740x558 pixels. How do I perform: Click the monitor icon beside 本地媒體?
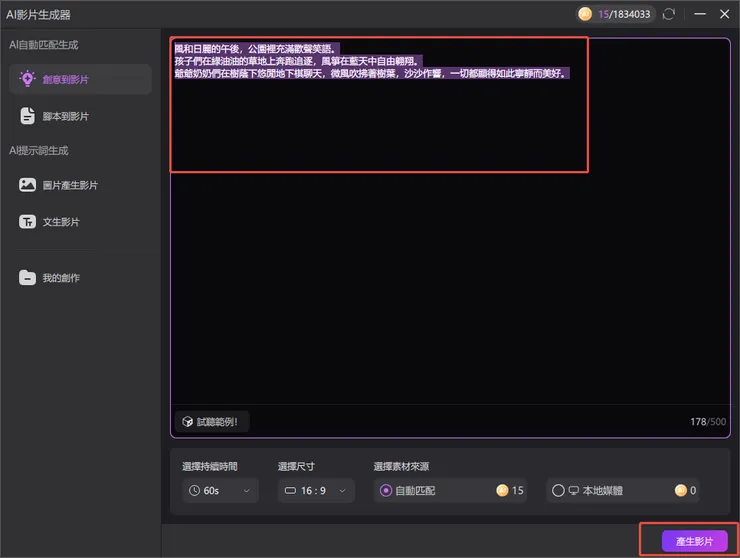click(573, 490)
